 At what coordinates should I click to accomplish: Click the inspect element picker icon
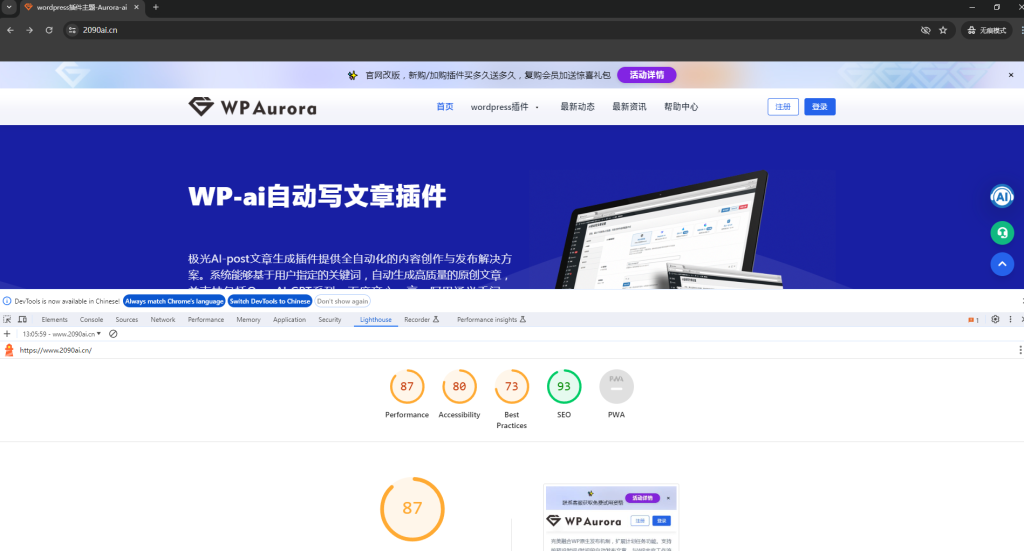point(7,320)
